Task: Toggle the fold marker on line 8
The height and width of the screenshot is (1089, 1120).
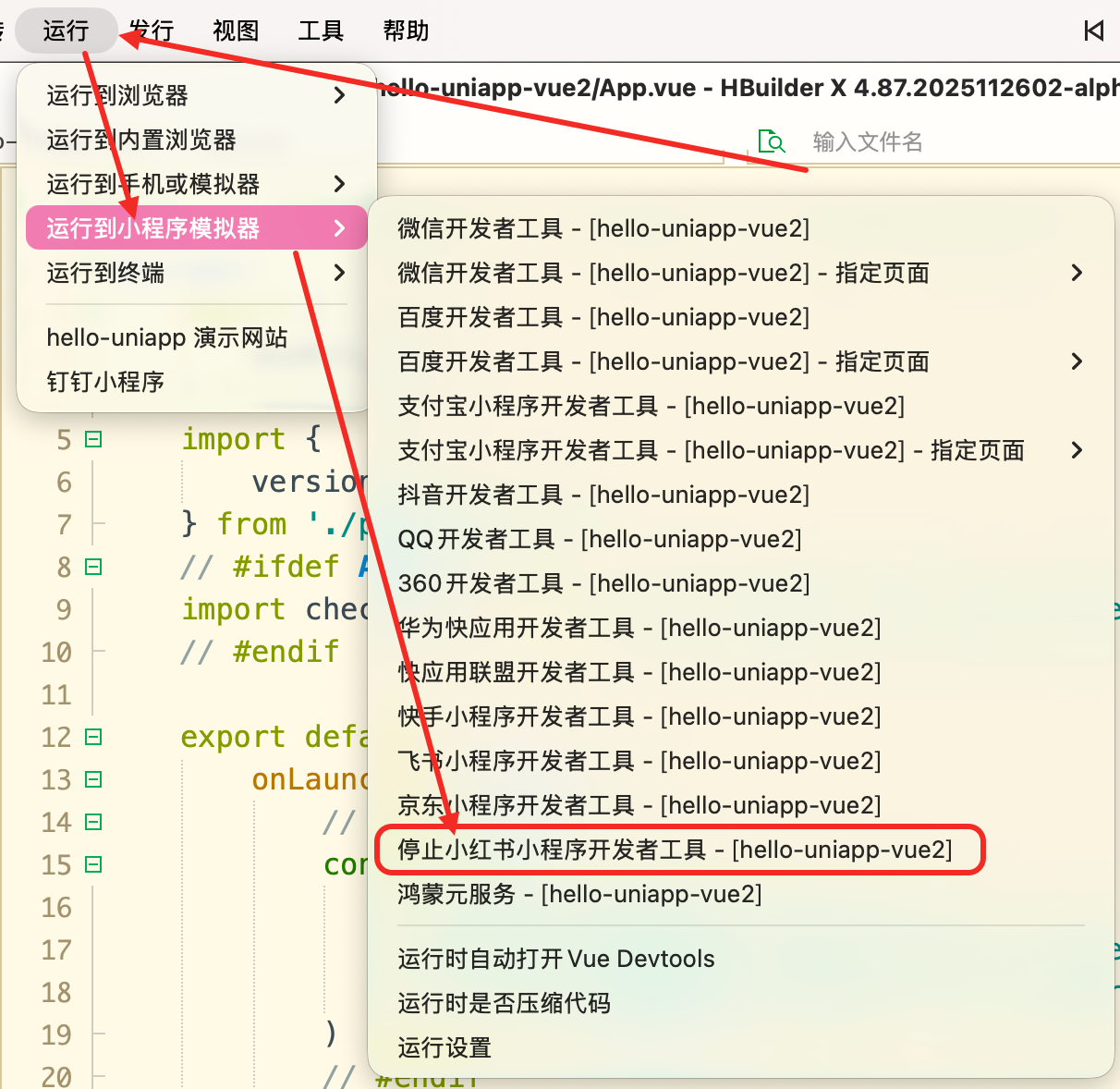Action: [93, 567]
